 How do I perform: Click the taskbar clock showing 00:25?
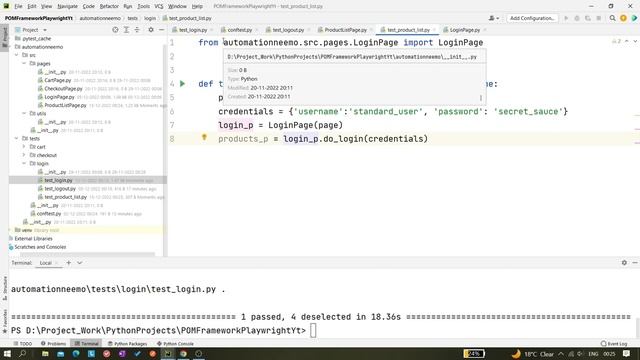609,354
